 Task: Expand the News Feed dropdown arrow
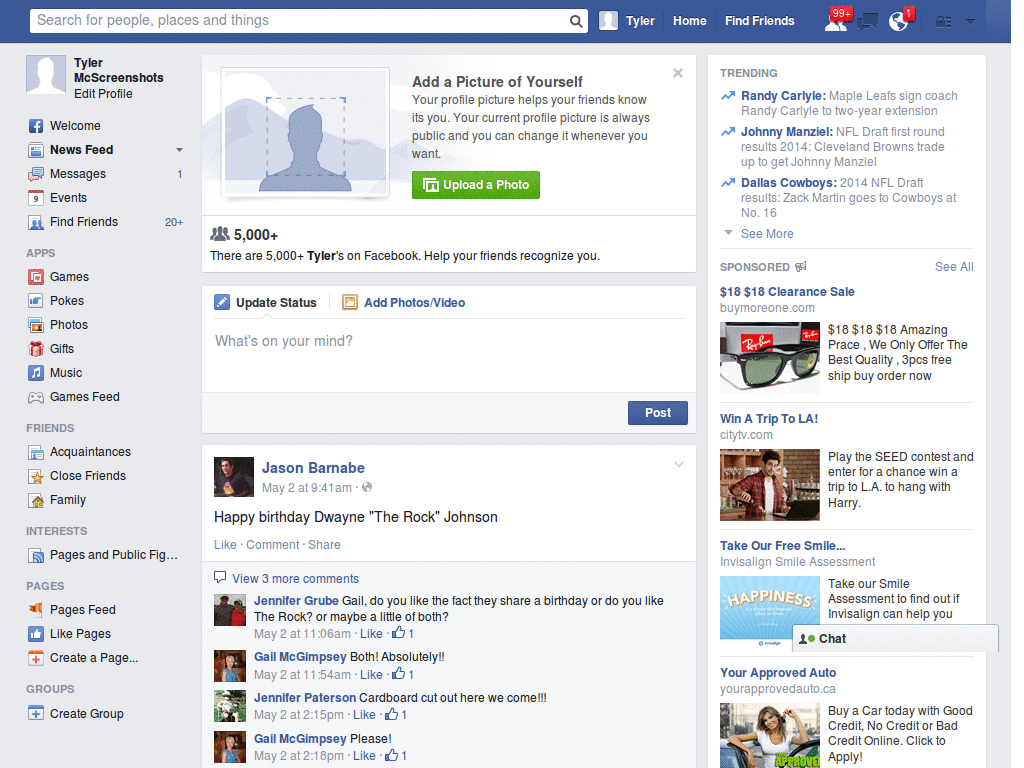point(178,150)
